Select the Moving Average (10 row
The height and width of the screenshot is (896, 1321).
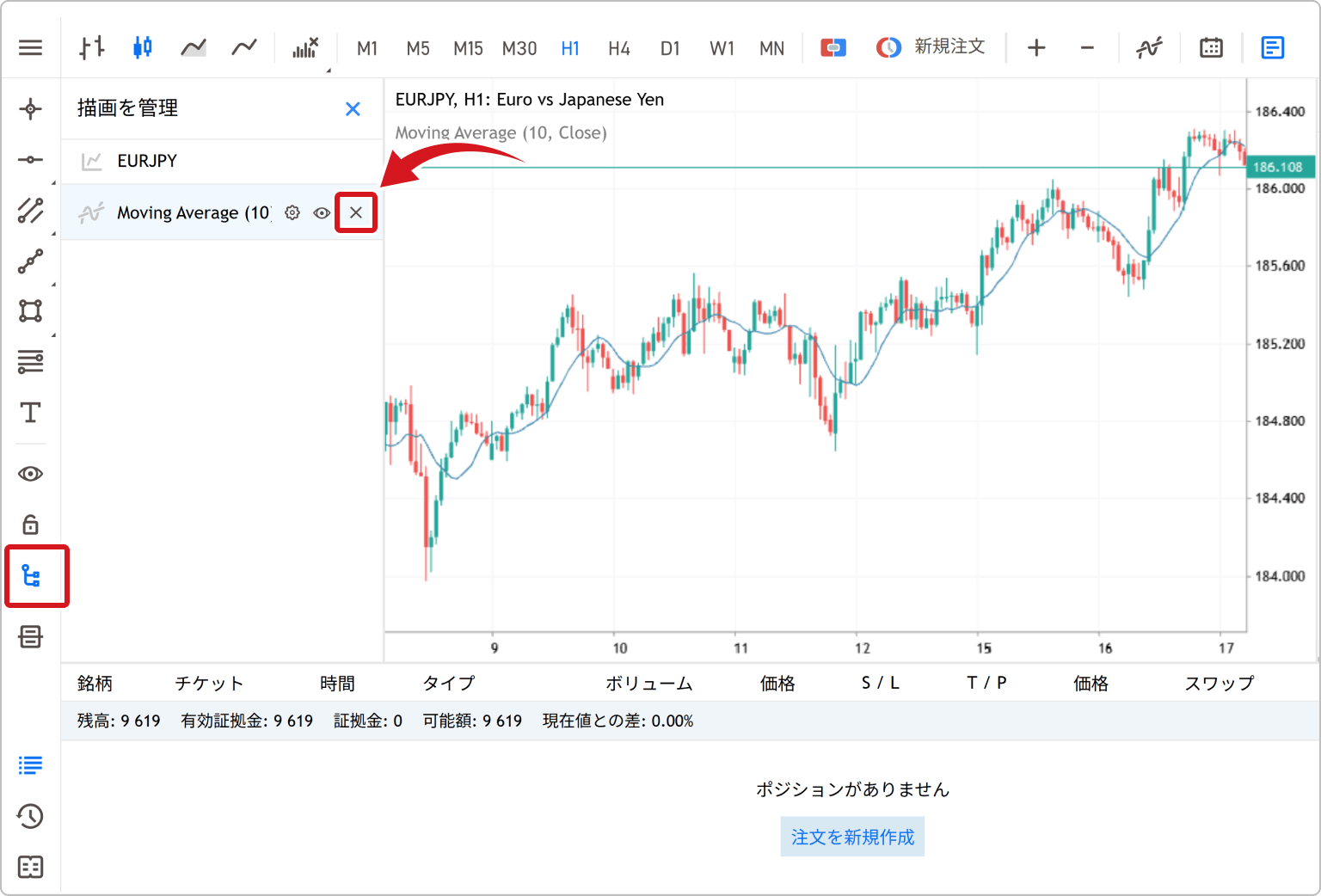tap(222, 212)
